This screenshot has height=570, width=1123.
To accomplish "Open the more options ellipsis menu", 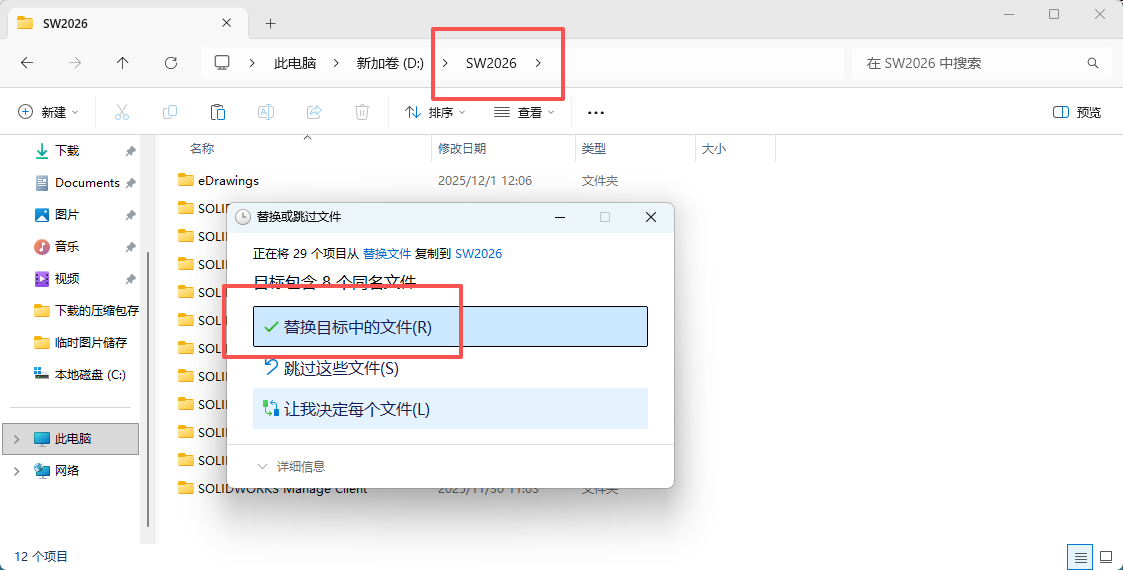I will (596, 112).
